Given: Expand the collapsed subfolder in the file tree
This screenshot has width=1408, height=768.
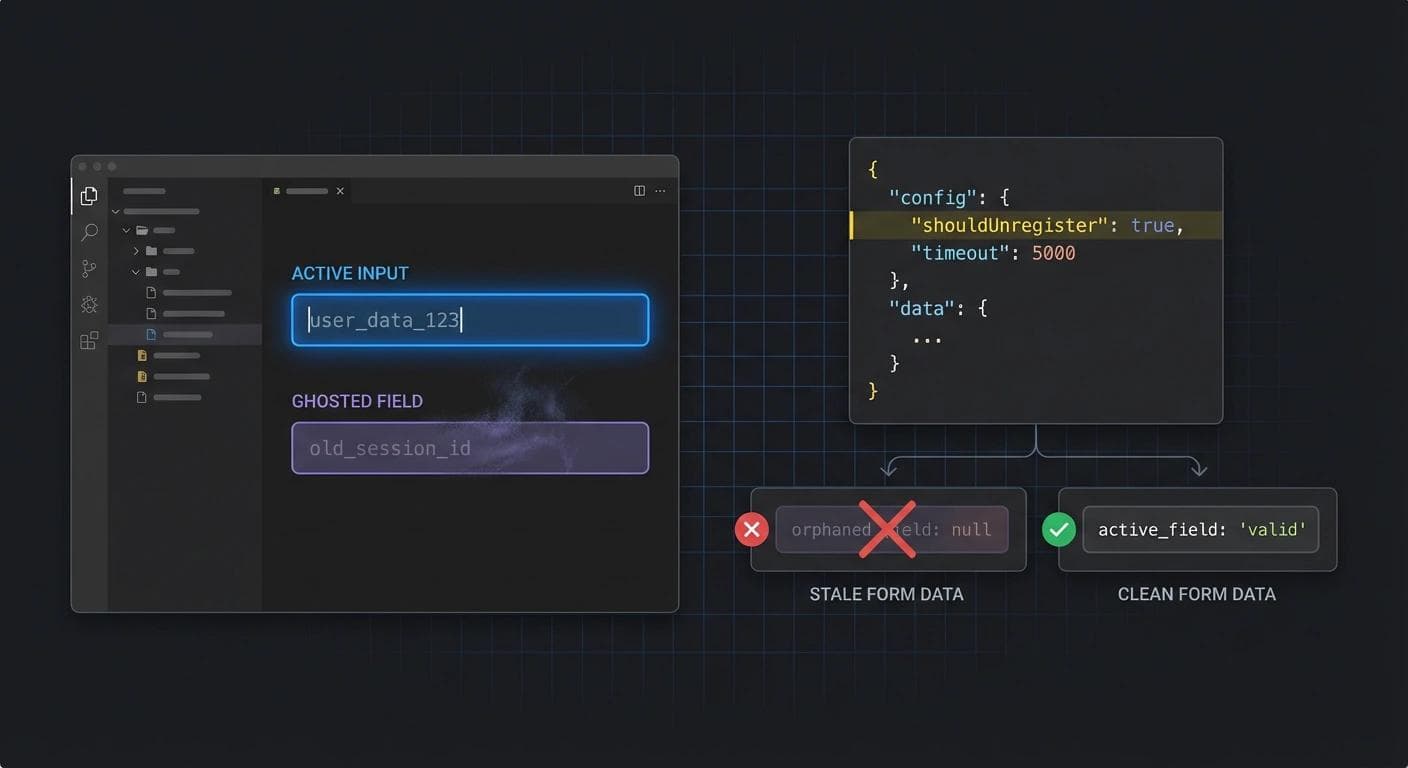Looking at the screenshot, I should [x=137, y=250].
